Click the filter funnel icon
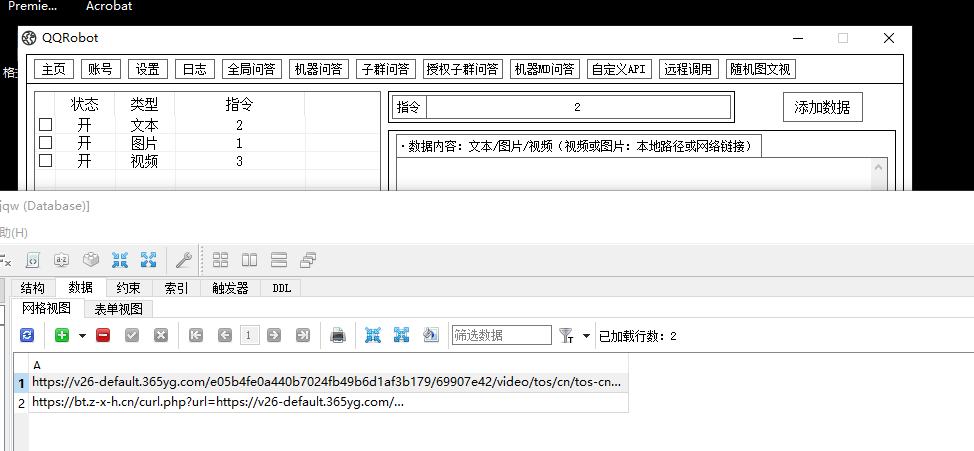The height and width of the screenshot is (451, 974). (566, 335)
